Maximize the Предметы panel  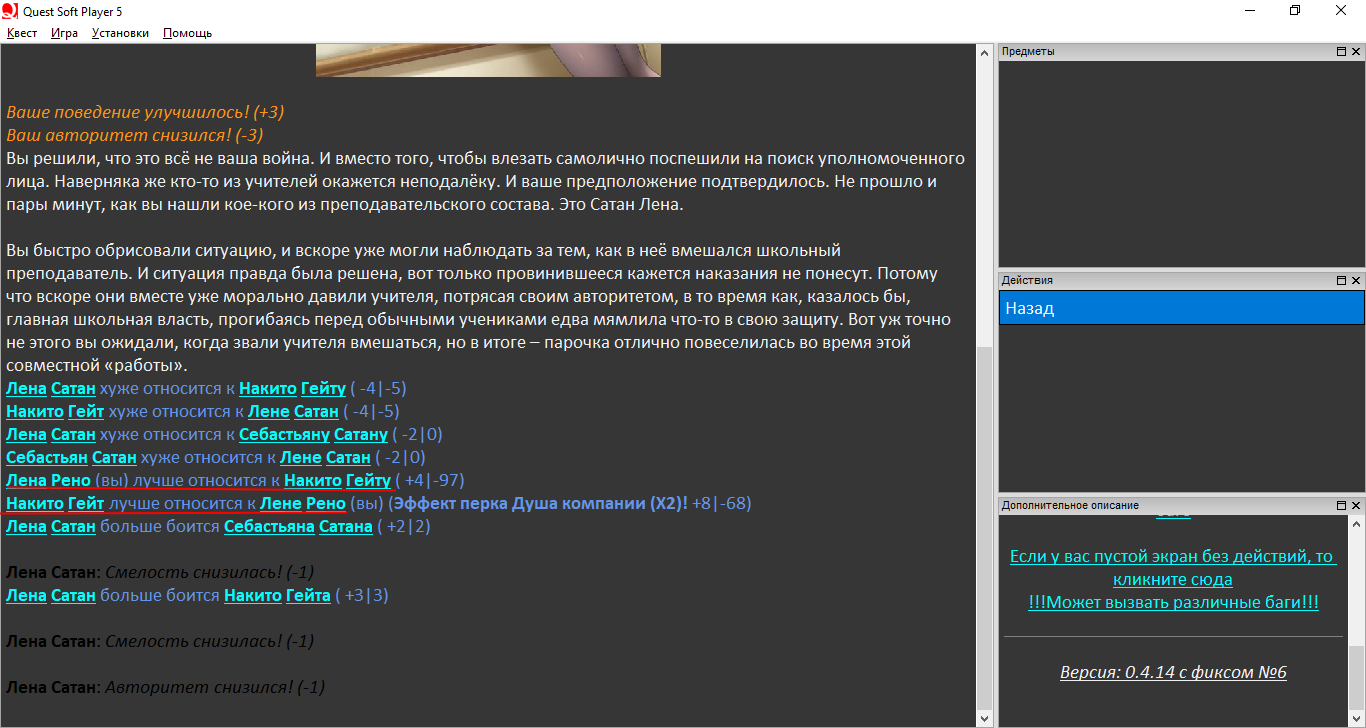[x=1342, y=52]
